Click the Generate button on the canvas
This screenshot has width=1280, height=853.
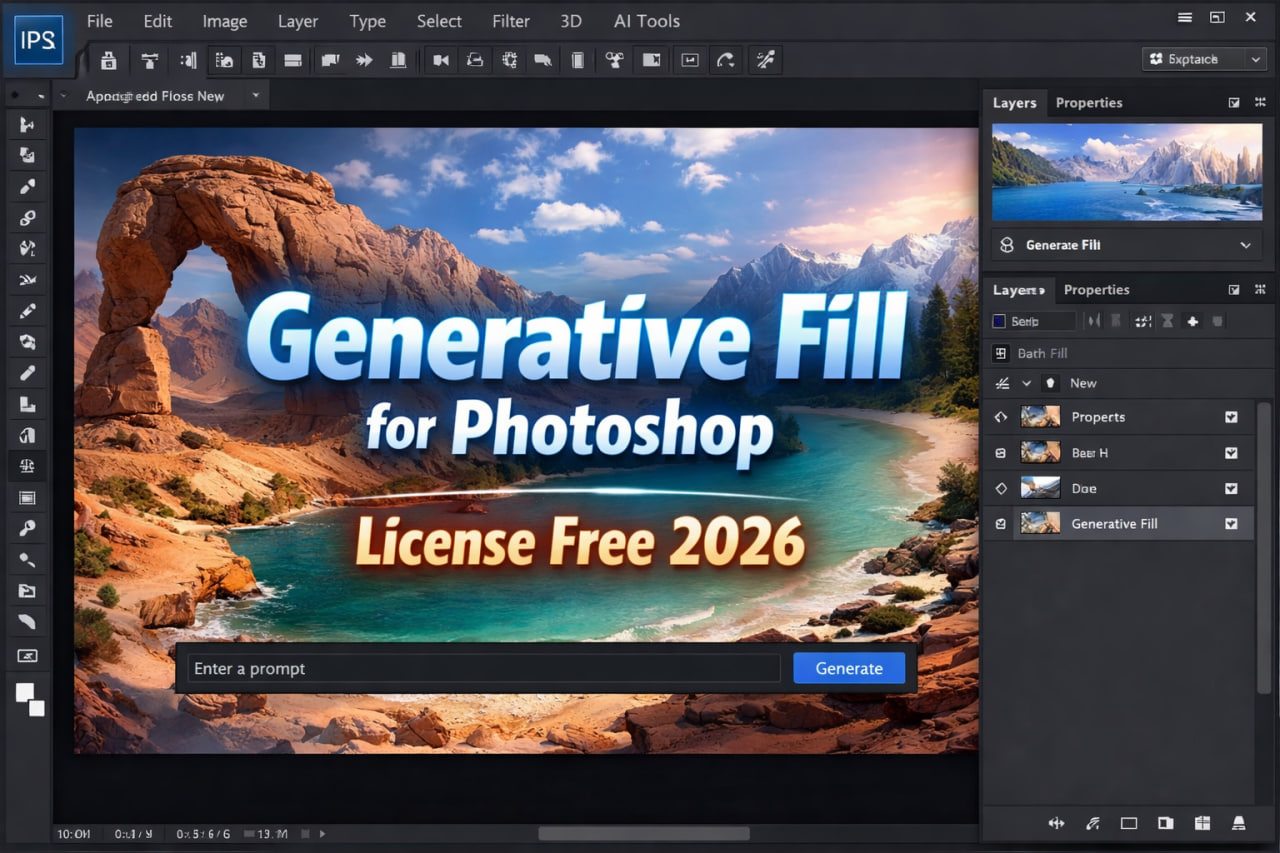point(848,668)
